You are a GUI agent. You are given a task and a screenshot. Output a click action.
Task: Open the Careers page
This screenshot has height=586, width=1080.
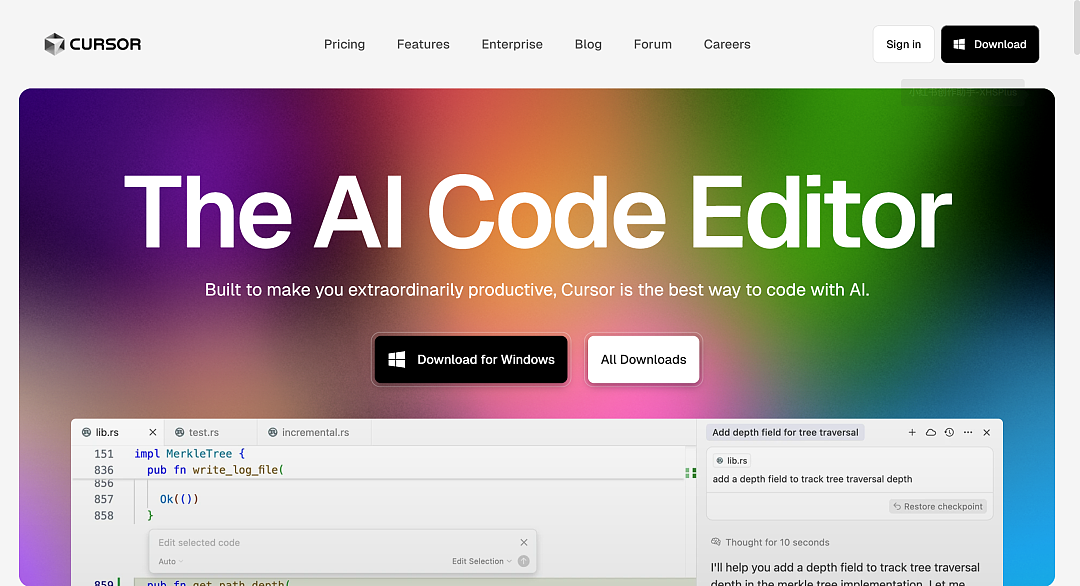point(727,44)
